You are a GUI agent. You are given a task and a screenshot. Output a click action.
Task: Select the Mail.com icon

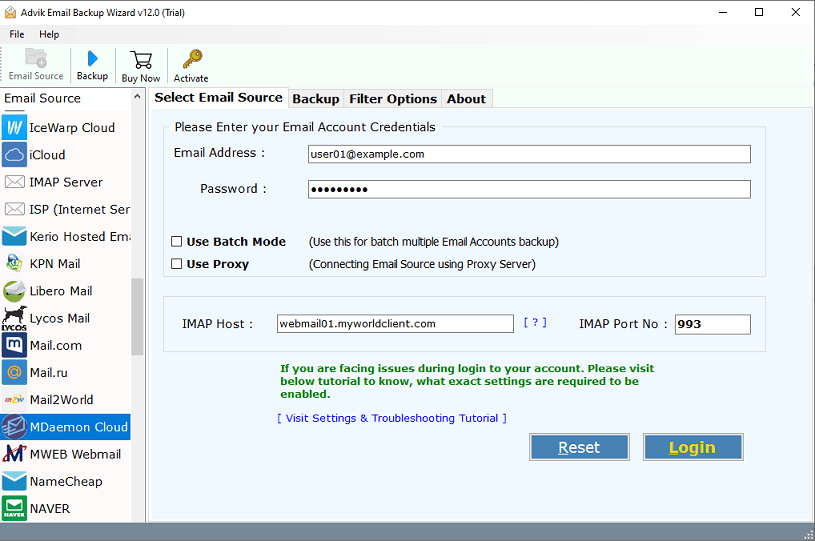point(14,346)
